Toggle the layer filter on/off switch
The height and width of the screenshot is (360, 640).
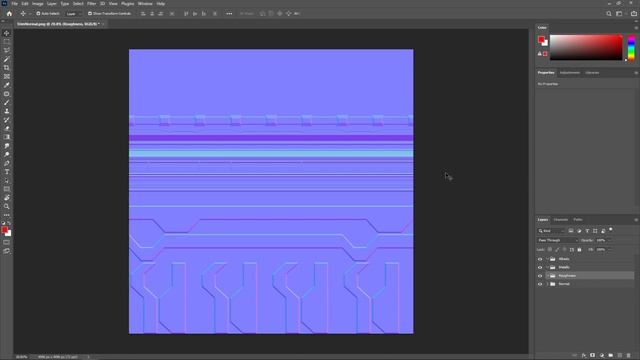click(x=611, y=230)
